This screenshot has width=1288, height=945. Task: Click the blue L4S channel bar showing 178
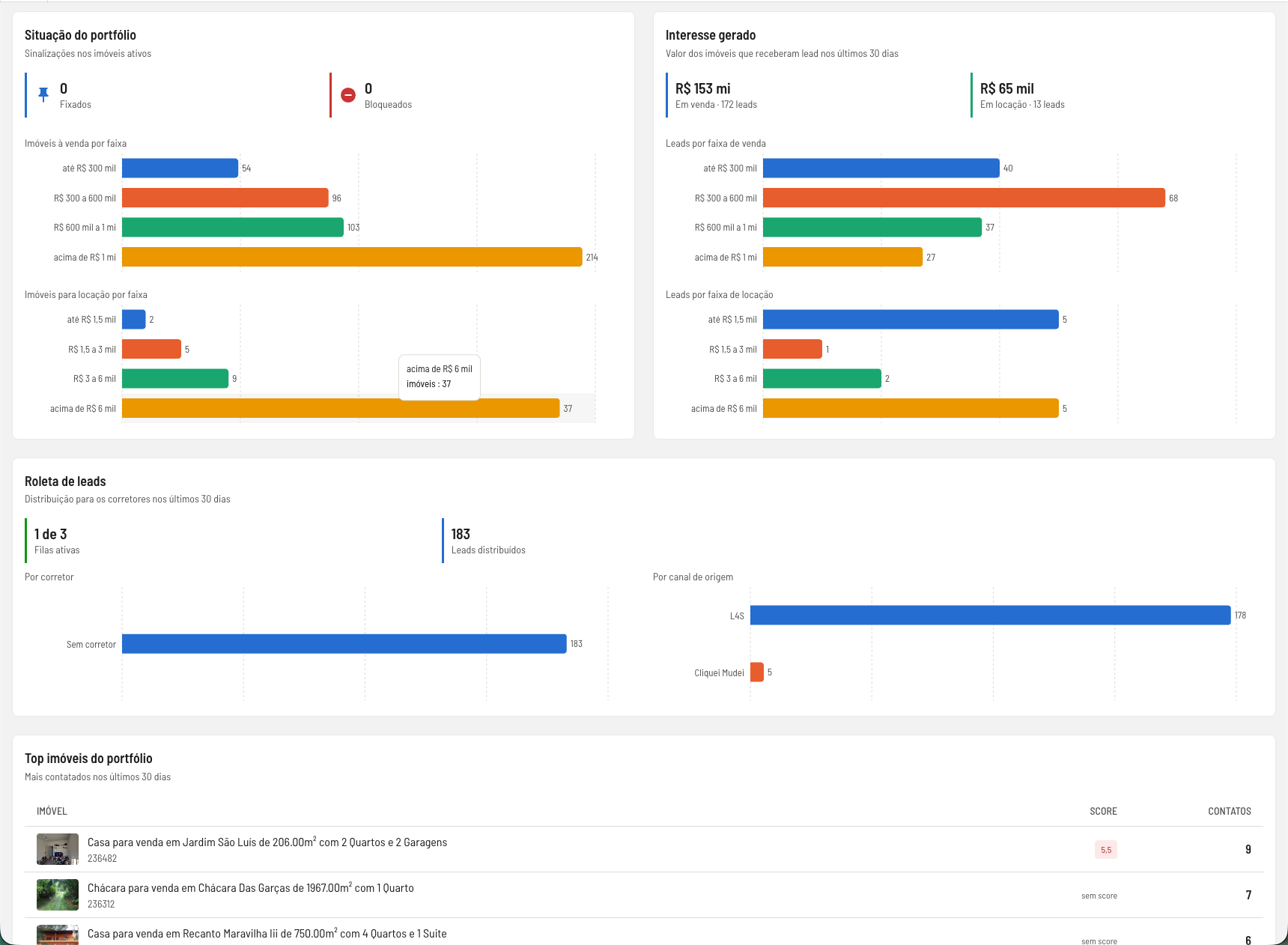click(x=991, y=616)
